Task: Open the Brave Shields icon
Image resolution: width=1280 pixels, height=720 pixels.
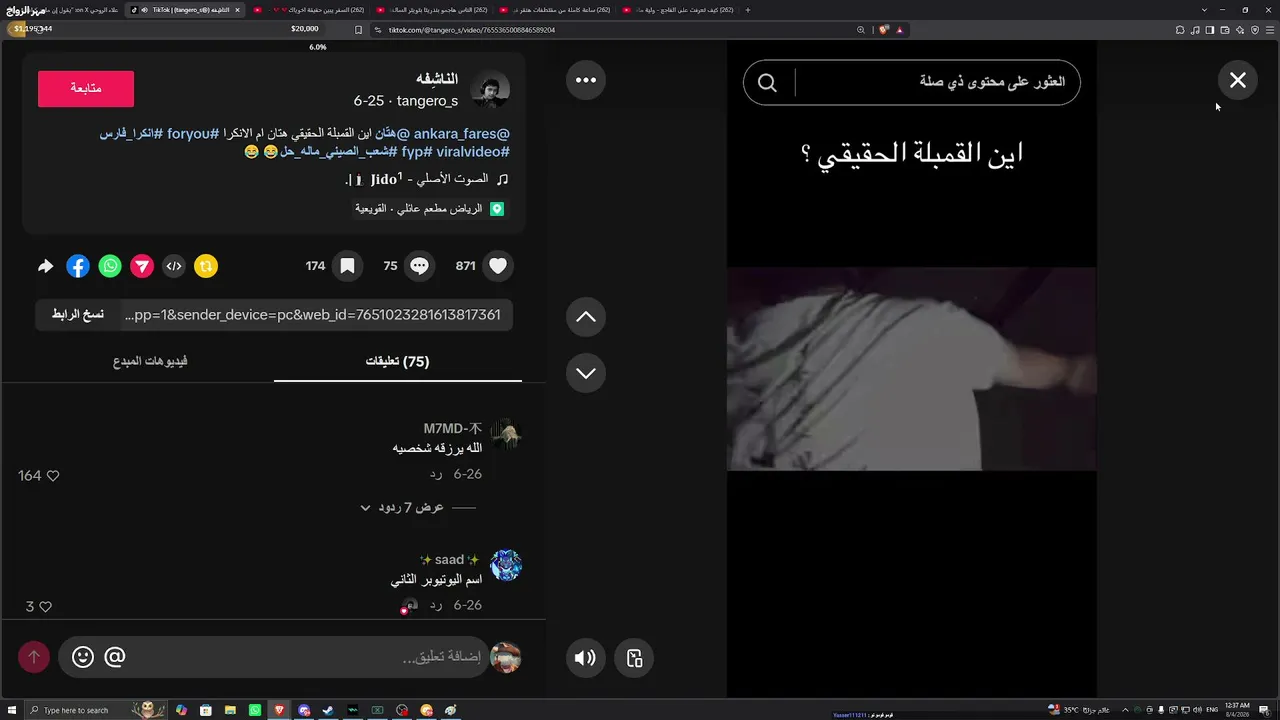Action: (884, 30)
